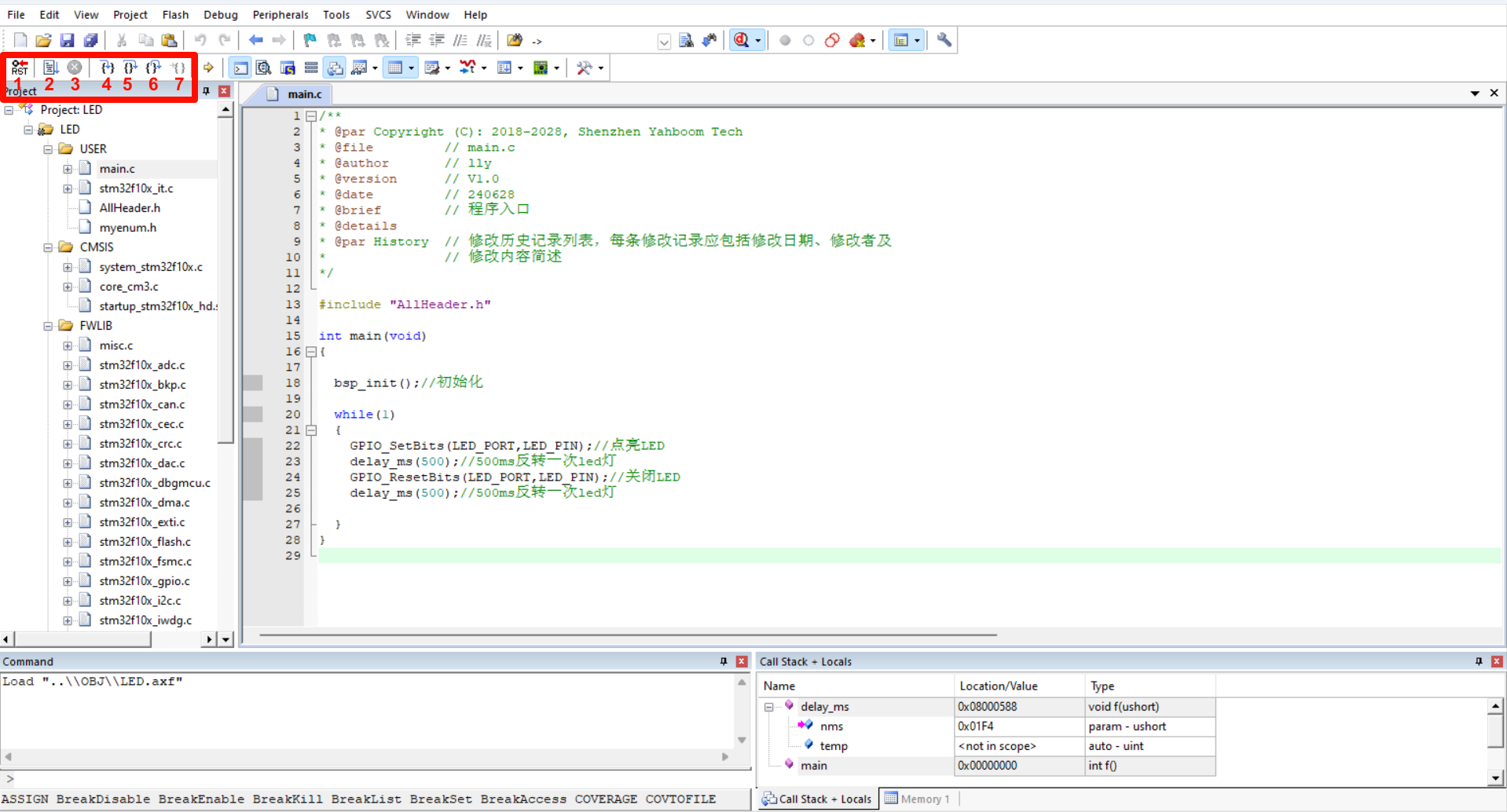Click the RST reset CPU icon
1507x812 pixels.
click(20, 68)
